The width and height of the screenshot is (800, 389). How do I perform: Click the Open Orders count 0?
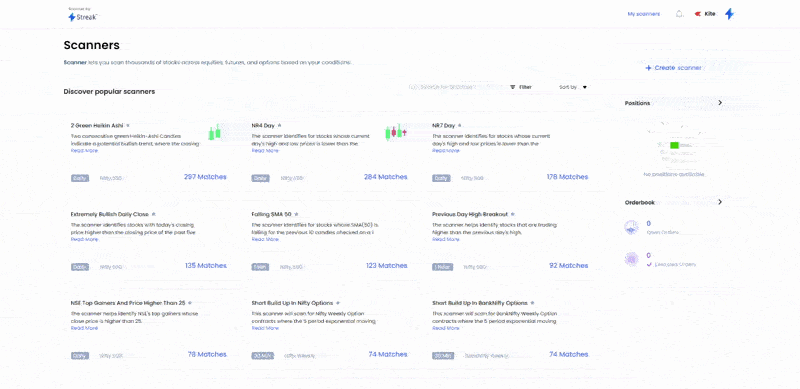[x=648, y=224]
